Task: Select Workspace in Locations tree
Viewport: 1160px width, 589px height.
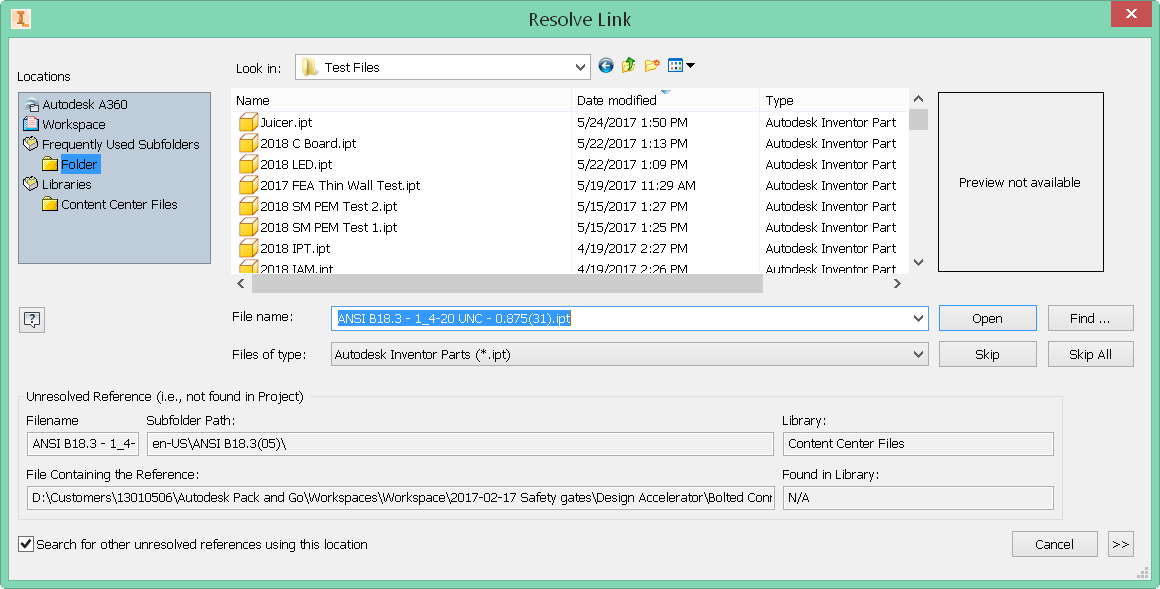Action: pyautogui.click(x=74, y=124)
